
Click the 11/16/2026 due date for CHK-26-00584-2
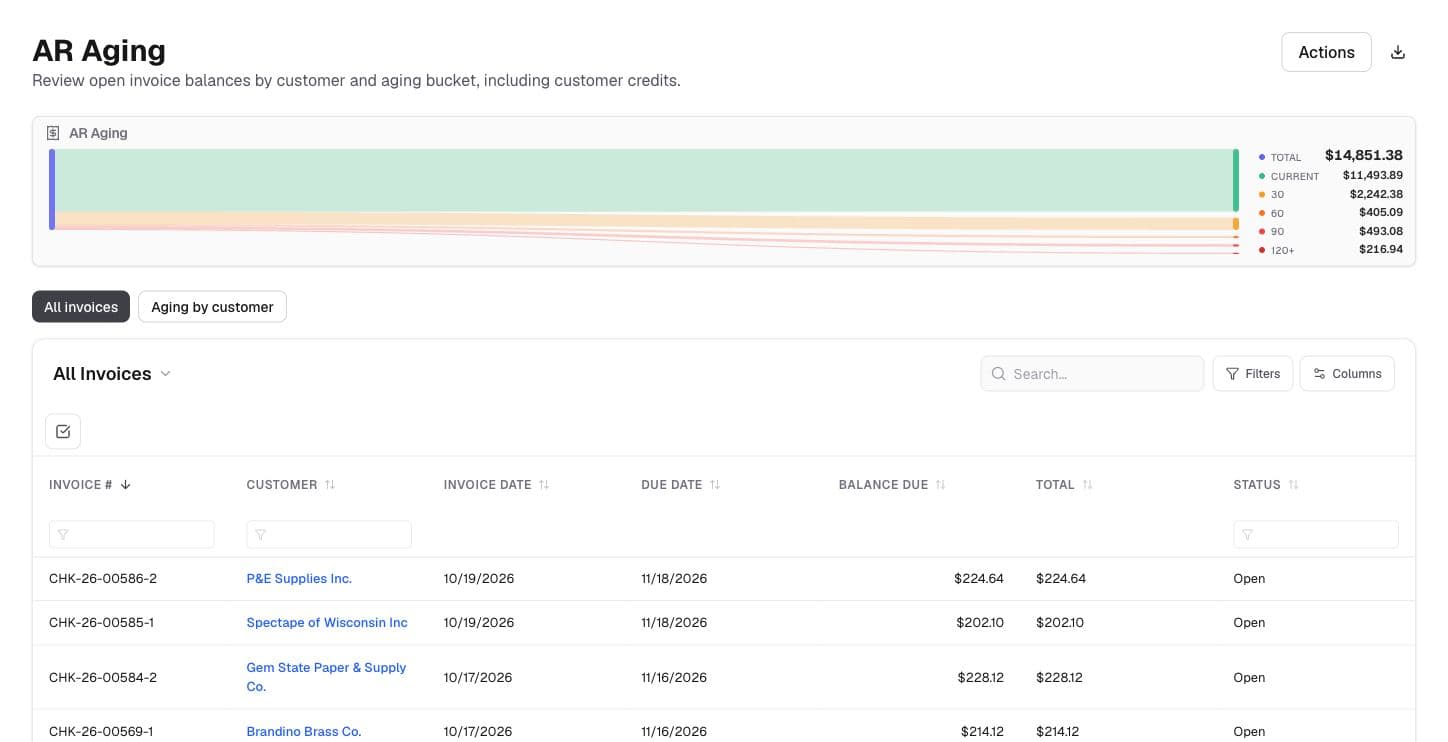(674, 678)
